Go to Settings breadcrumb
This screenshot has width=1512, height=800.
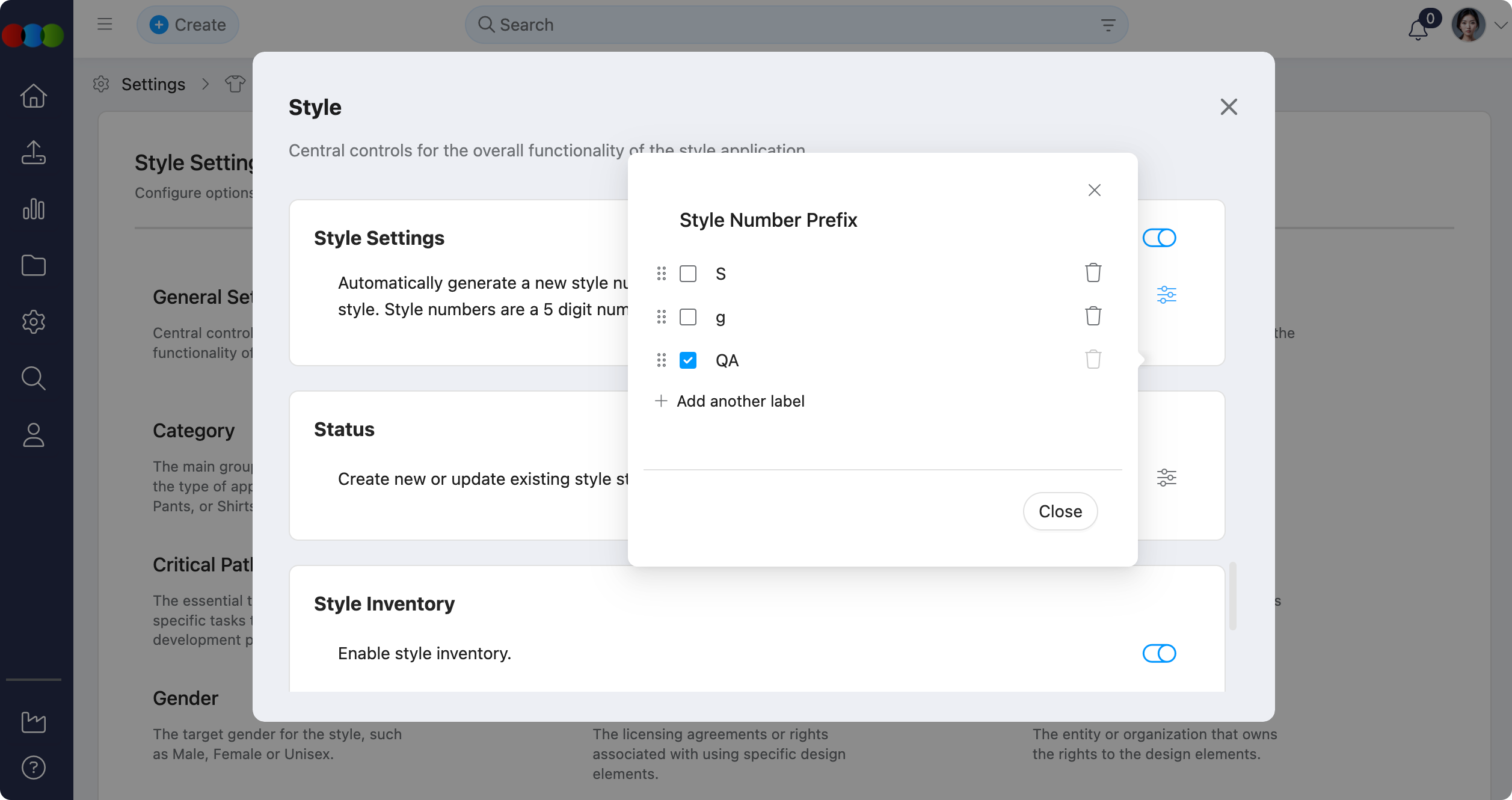(x=153, y=84)
